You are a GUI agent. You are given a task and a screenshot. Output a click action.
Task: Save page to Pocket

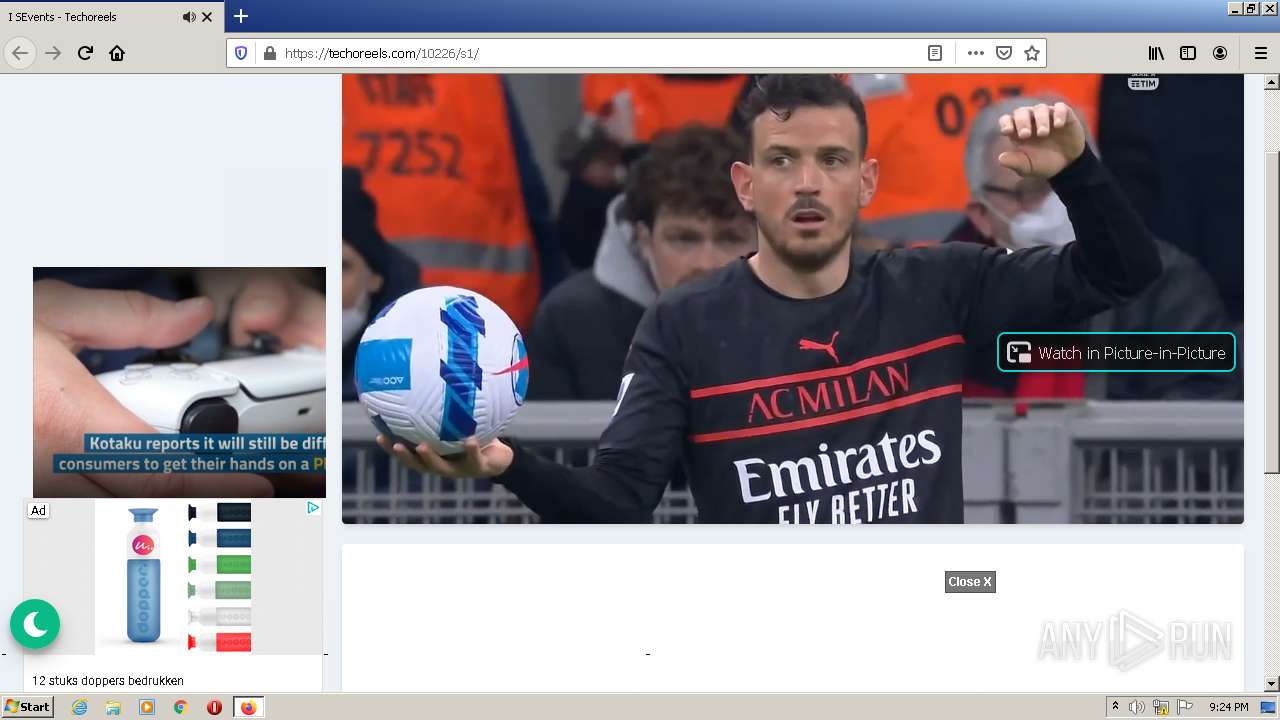[1004, 53]
